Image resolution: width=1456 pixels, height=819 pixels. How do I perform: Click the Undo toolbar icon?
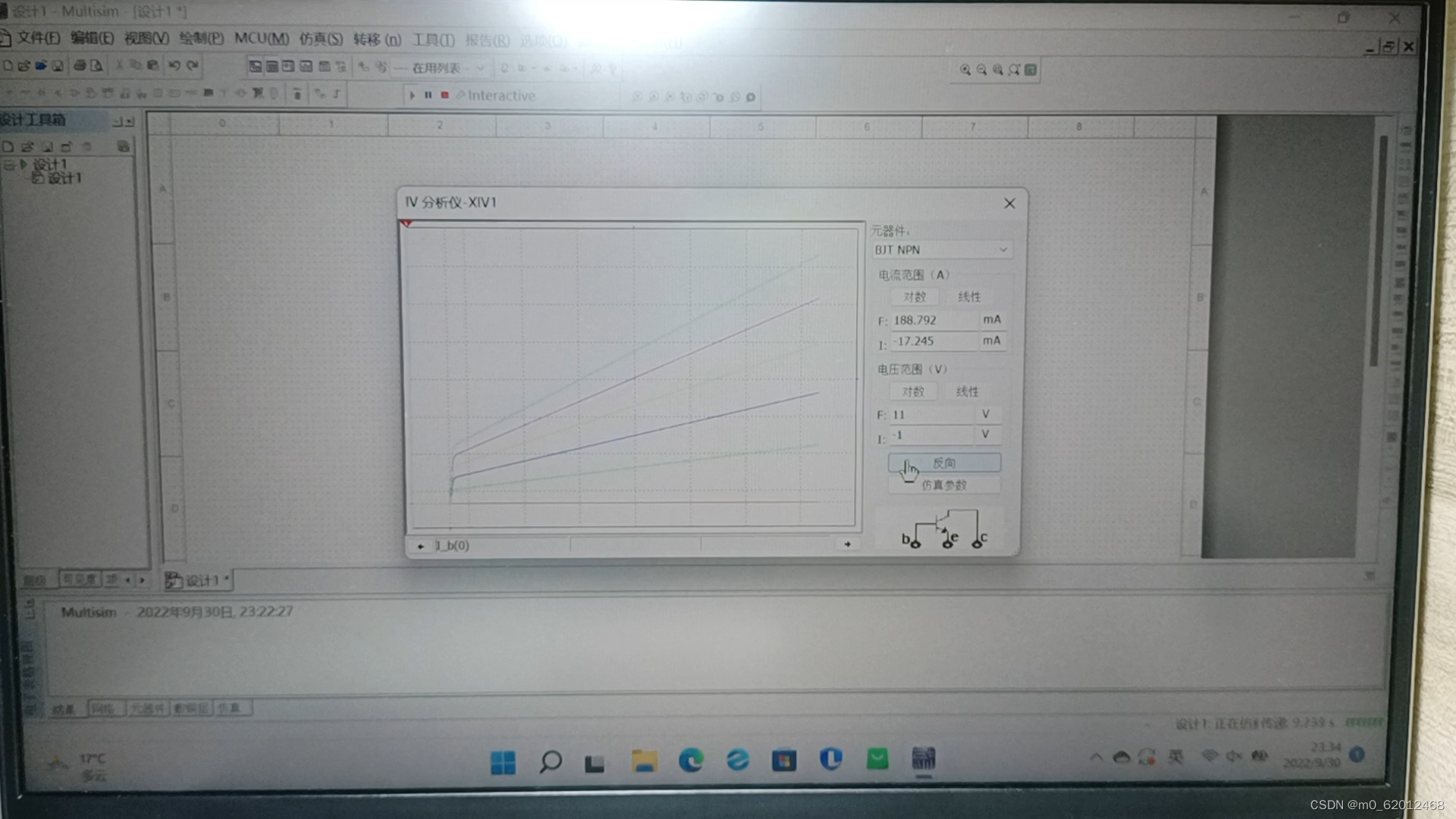click(x=174, y=66)
